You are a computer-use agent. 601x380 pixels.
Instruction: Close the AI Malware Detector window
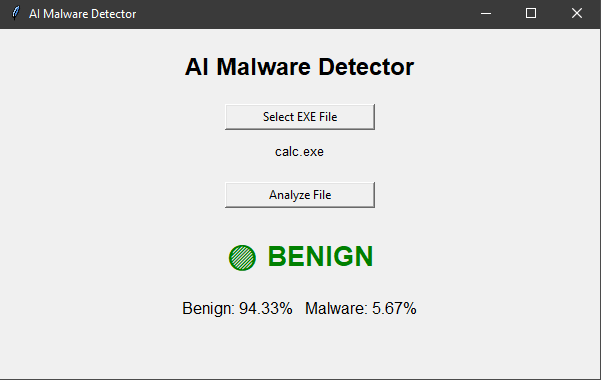[577, 14]
